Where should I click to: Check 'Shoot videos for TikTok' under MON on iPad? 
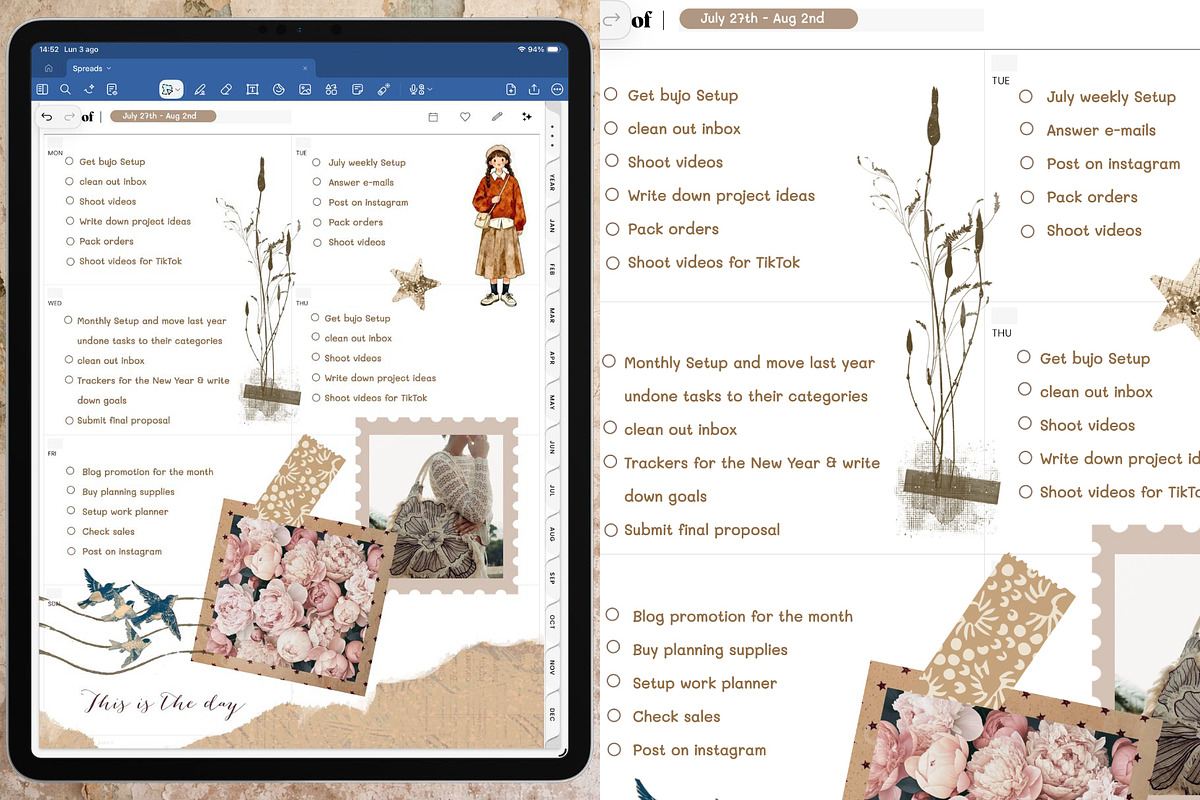[x=69, y=261]
